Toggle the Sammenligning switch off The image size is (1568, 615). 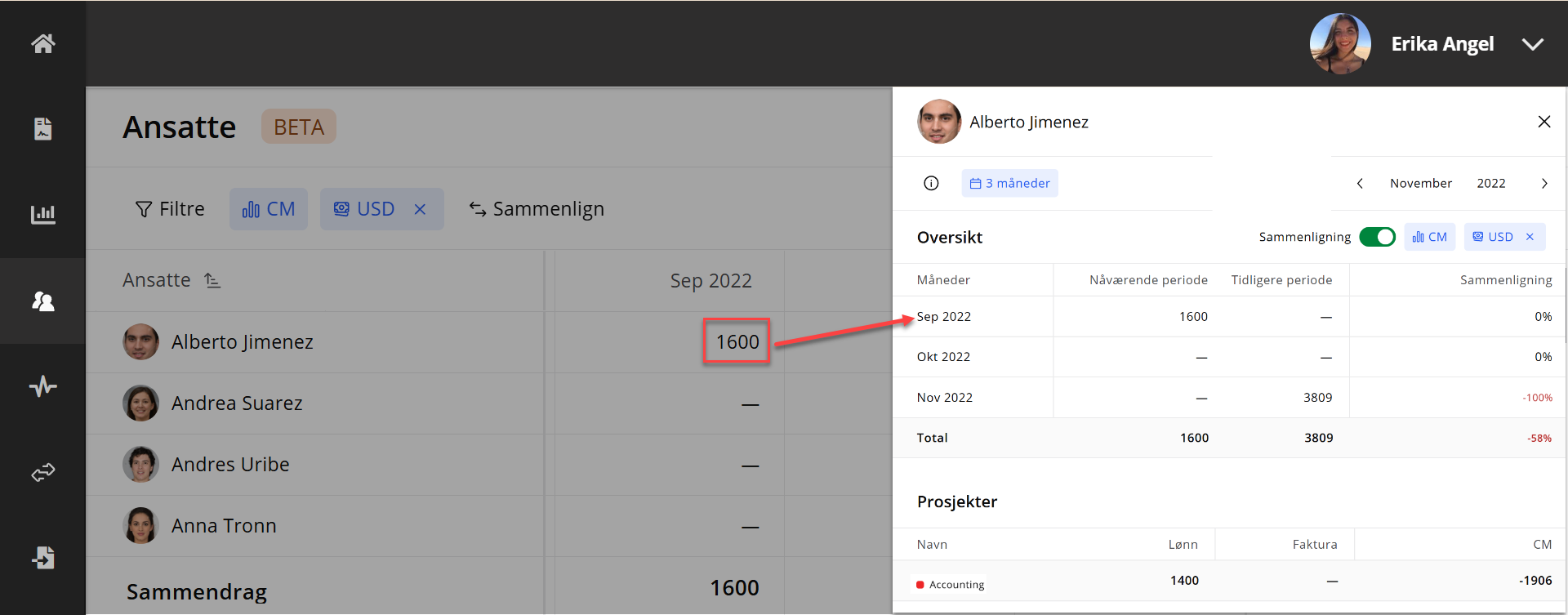1377,237
